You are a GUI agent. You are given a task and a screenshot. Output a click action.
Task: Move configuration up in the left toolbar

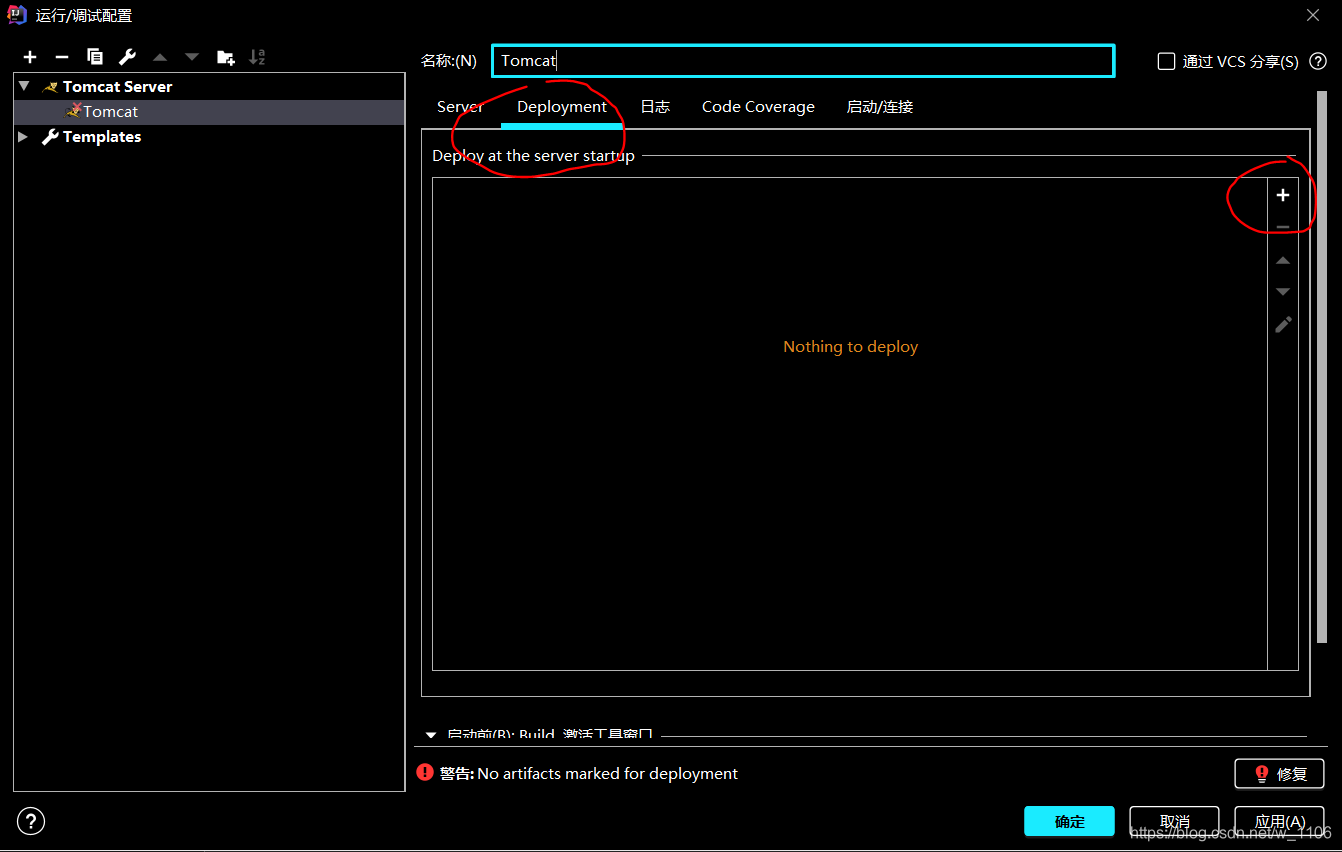[x=160, y=57]
